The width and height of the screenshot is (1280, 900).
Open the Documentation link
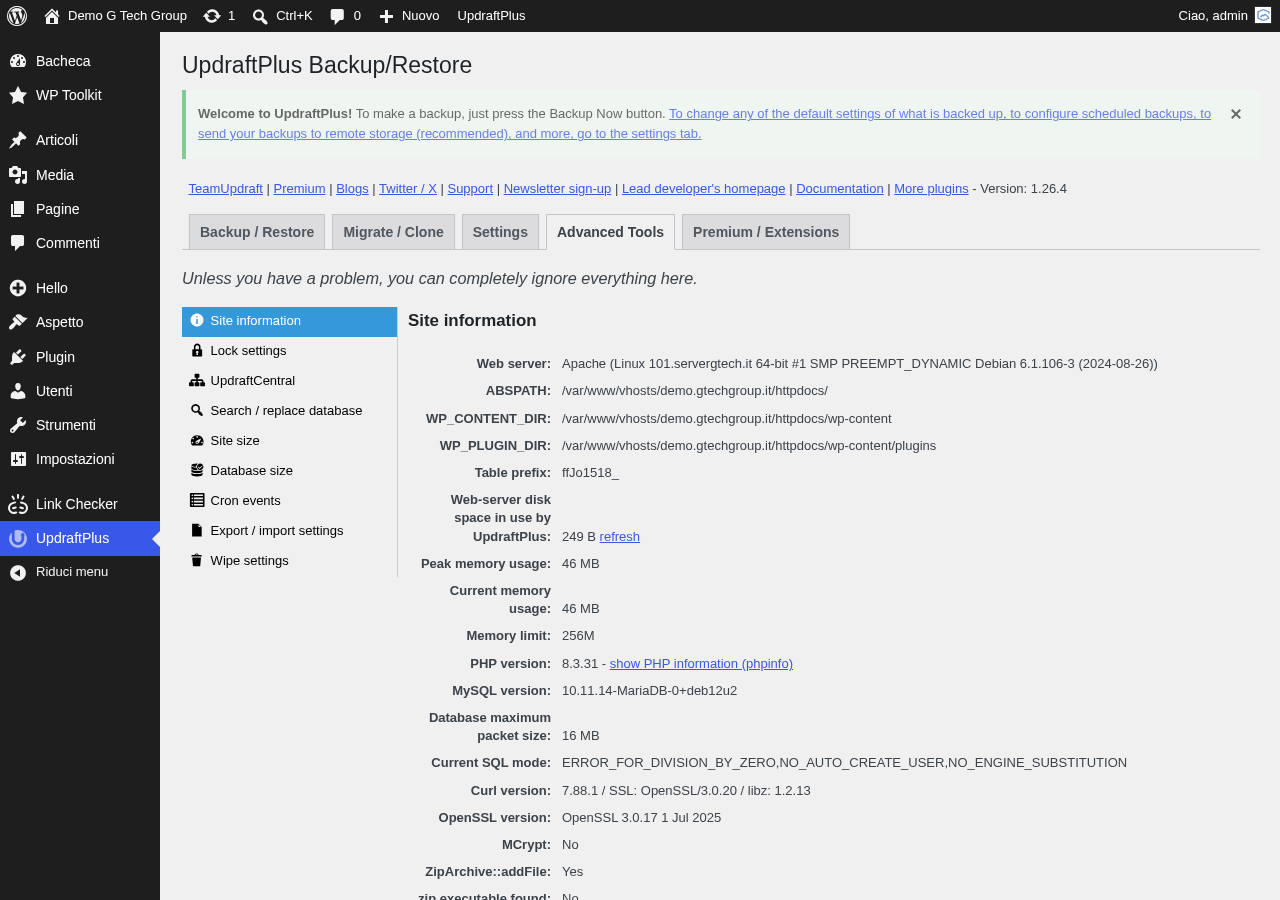(840, 189)
